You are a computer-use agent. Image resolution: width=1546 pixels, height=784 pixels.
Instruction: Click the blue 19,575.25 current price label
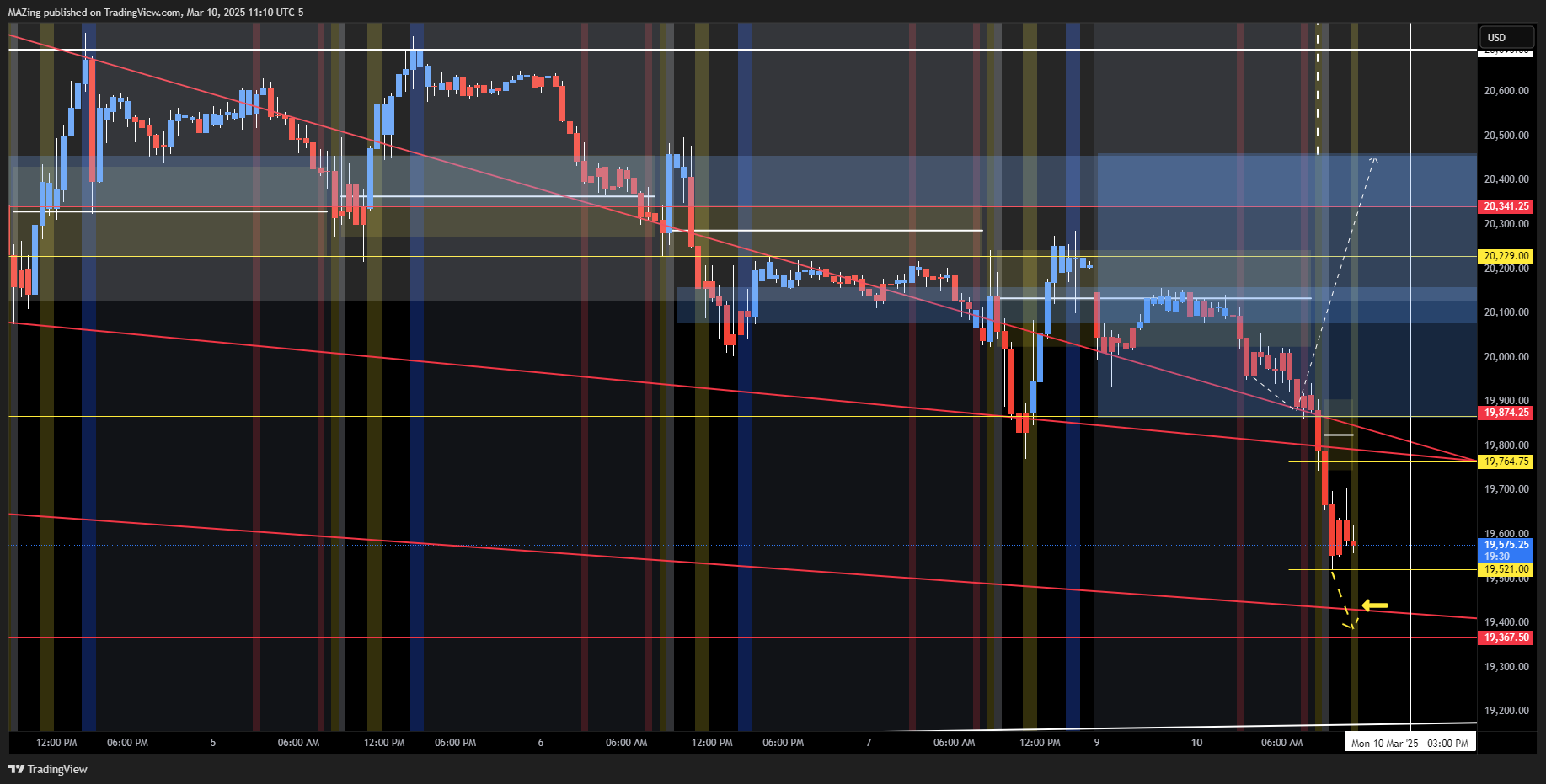click(x=1506, y=545)
